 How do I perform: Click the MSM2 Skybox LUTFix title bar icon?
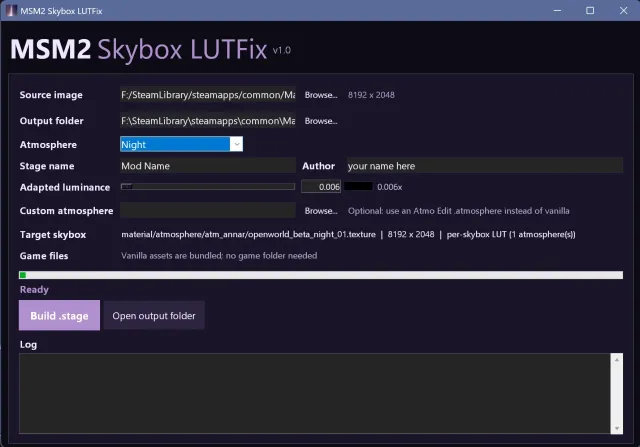11,11
